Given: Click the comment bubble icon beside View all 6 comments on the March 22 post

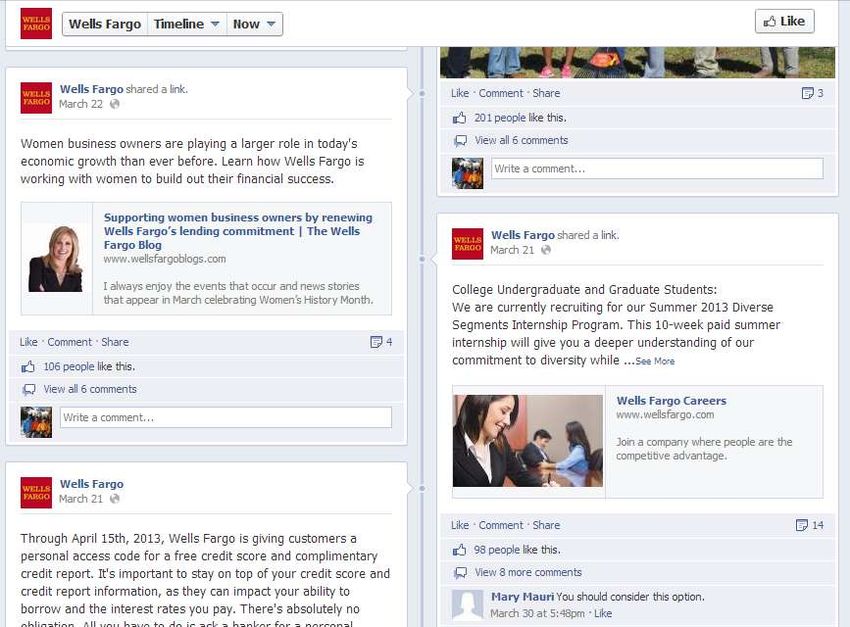Looking at the screenshot, I should pyautogui.click(x=29, y=390).
